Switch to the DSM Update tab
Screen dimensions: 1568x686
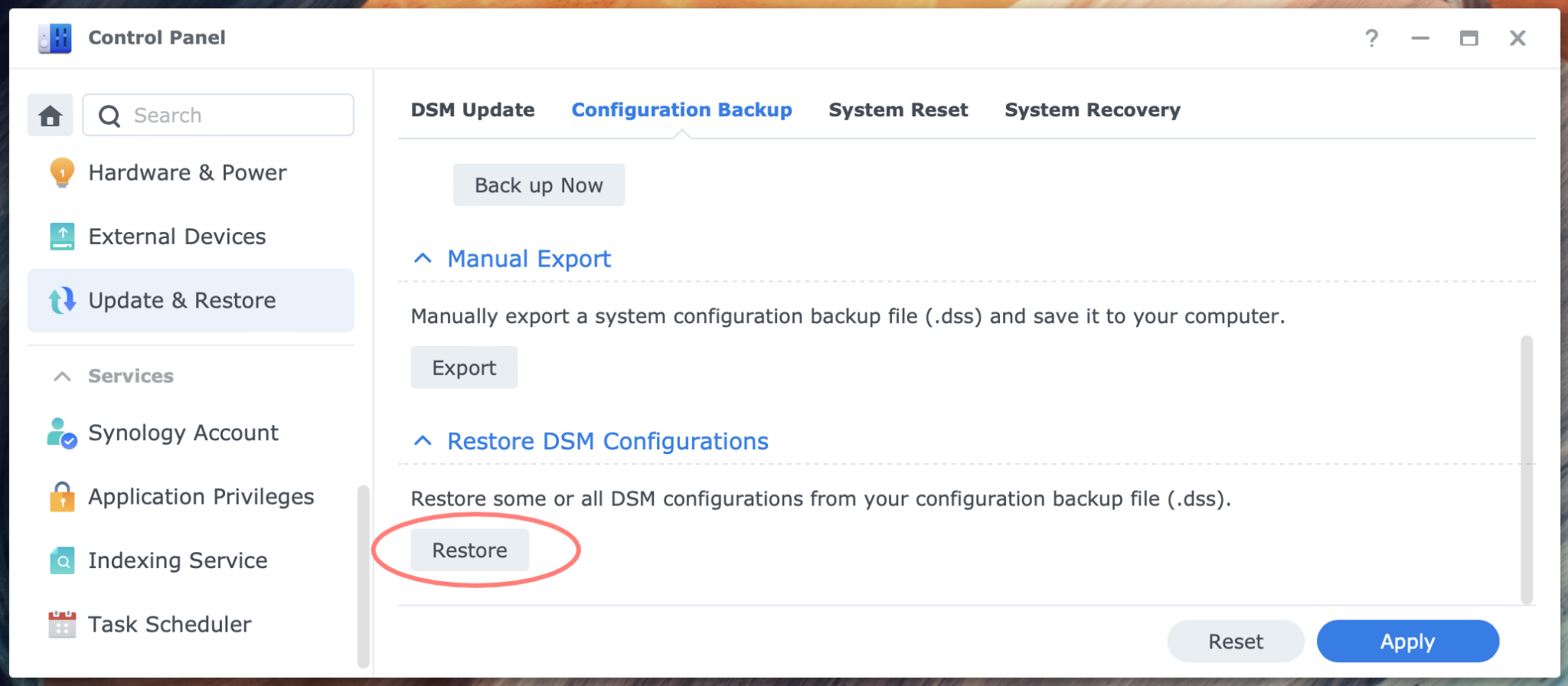pyautogui.click(x=472, y=109)
